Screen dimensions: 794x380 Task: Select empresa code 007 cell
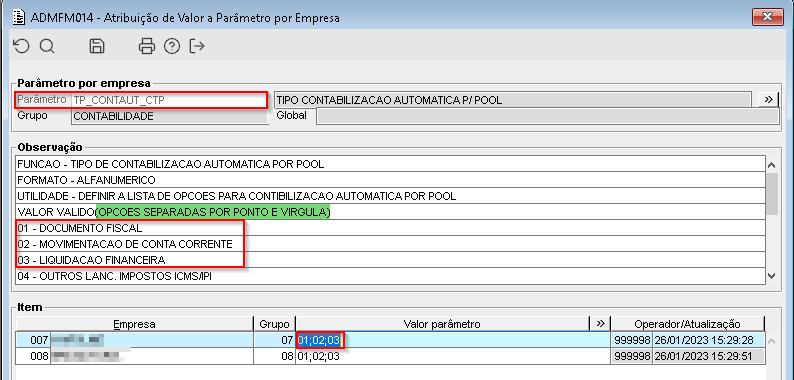point(32,339)
